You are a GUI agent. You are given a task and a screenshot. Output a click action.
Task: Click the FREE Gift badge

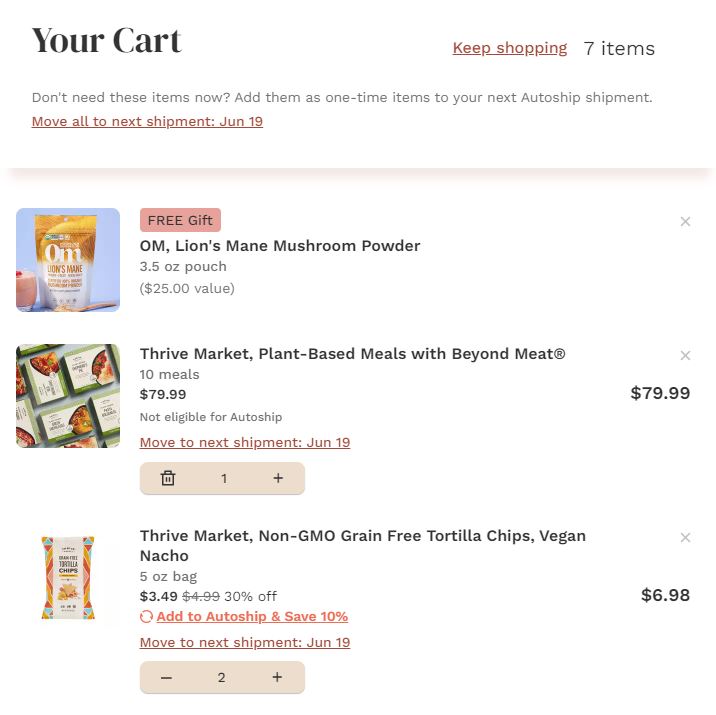tap(180, 220)
